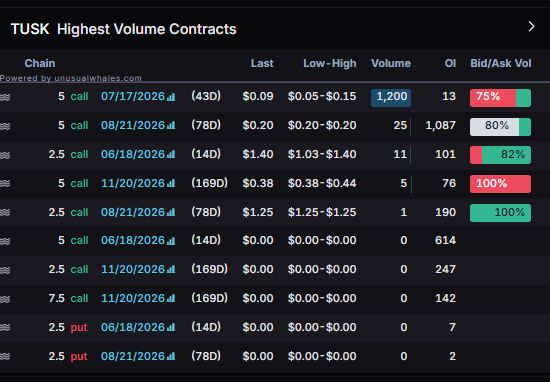The height and width of the screenshot is (382, 550).
Task: Click the wave icon on the 11/20/2026 2.5 call row
Action: [5, 270]
